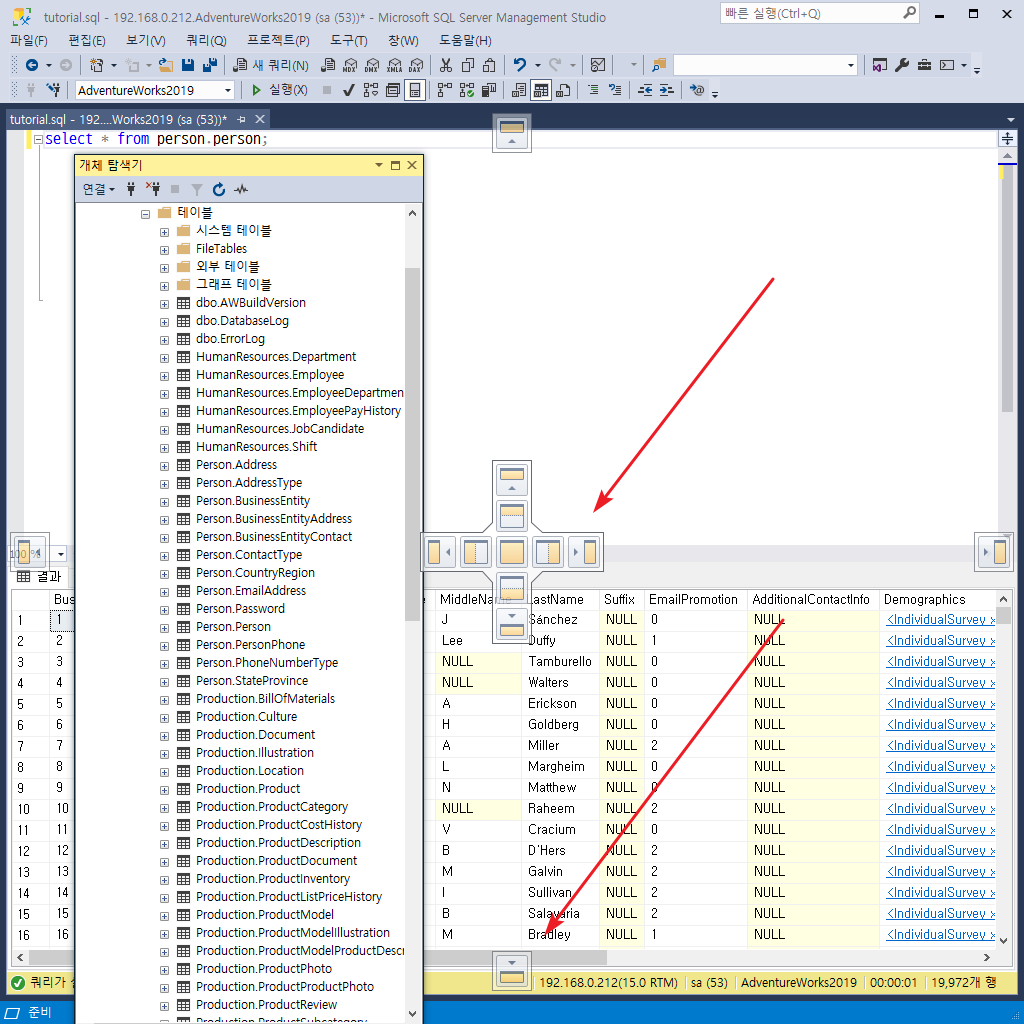Open the find combo box dropdown arrow
Viewport: 1024px width, 1024px height.
coord(850,65)
